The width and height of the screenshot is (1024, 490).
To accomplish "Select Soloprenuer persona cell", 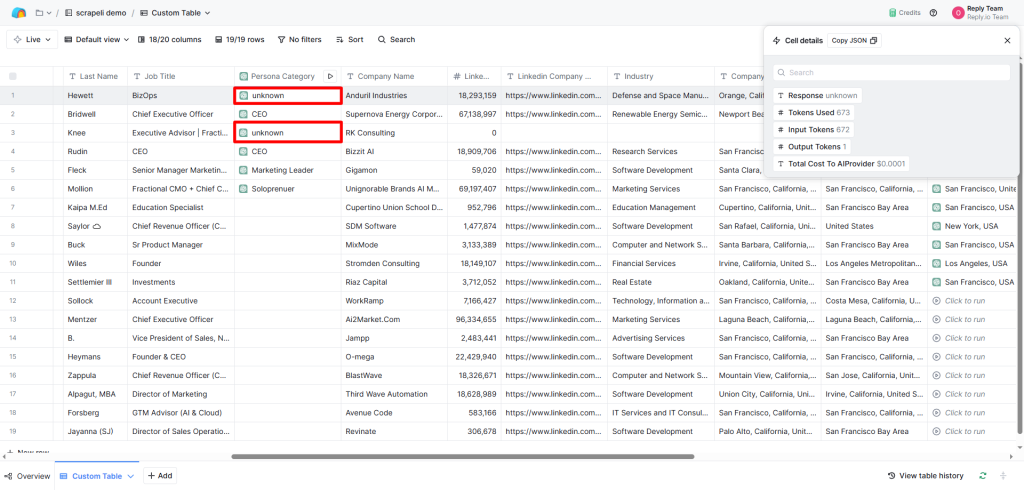I will tap(288, 189).
